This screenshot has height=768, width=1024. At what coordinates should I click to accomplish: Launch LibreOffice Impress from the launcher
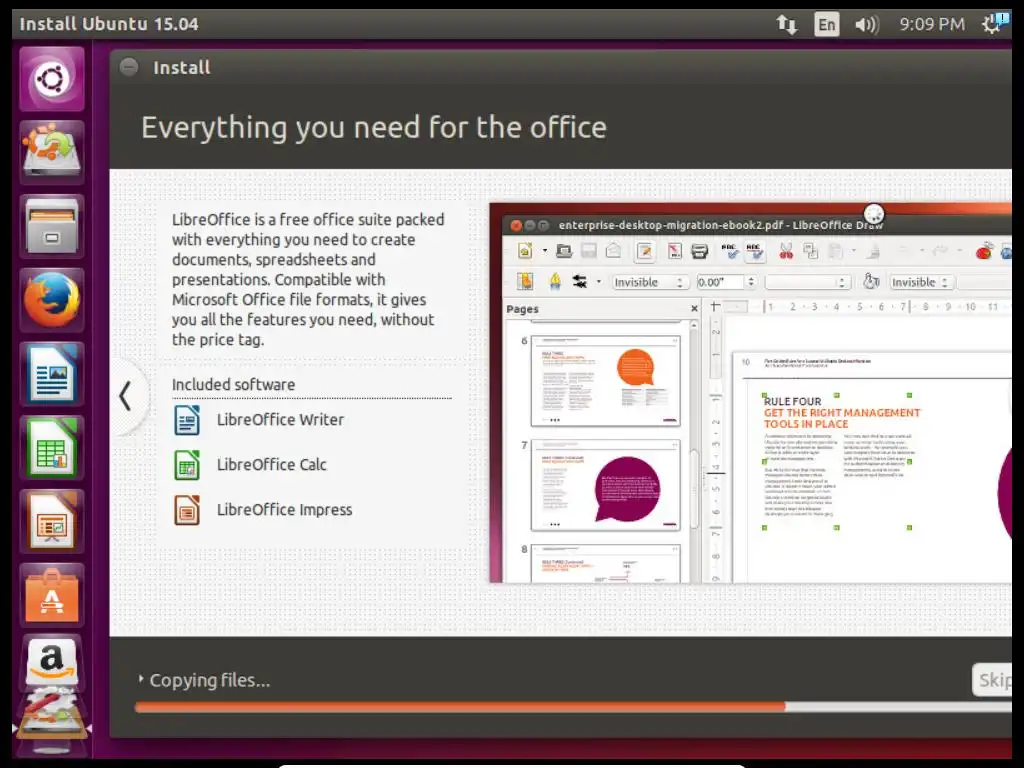click(x=52, y=522)
